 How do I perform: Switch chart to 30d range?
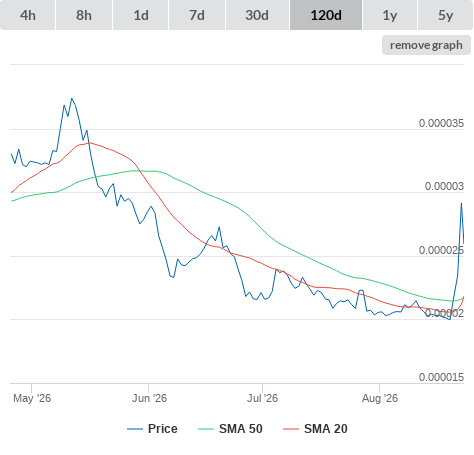pyautogui.click(x=257, y=15)
